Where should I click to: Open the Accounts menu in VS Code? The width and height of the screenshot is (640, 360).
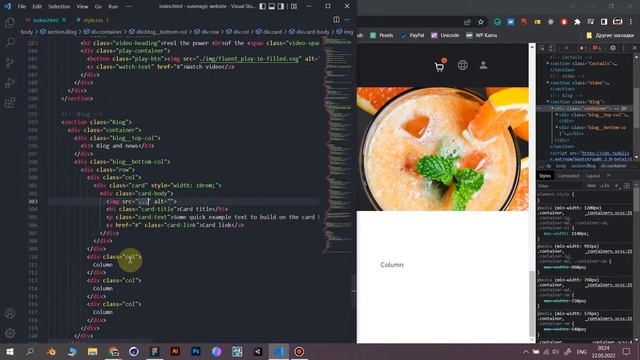click(10, 313)
